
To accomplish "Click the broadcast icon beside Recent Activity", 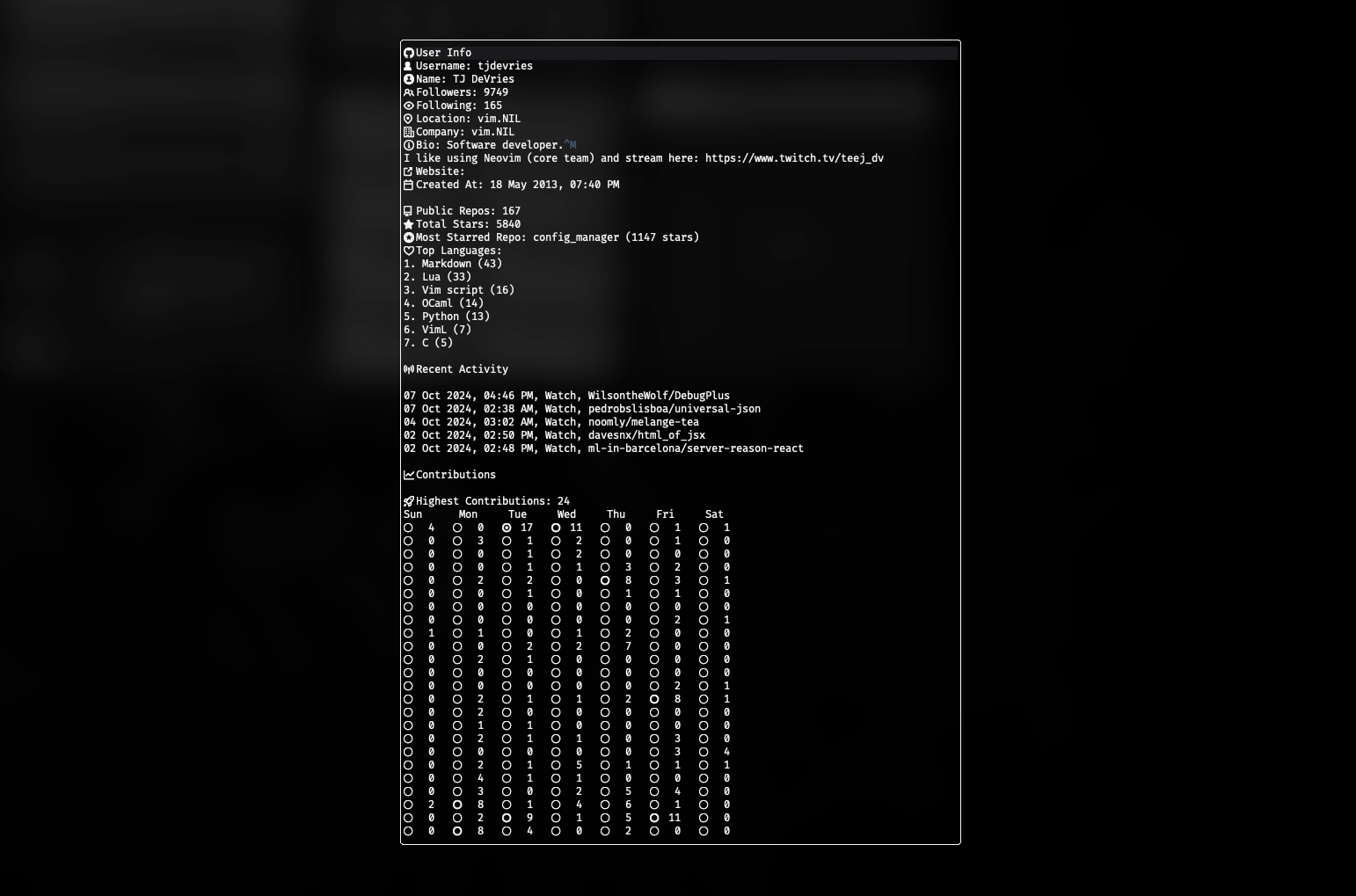I will coord(408,369).
